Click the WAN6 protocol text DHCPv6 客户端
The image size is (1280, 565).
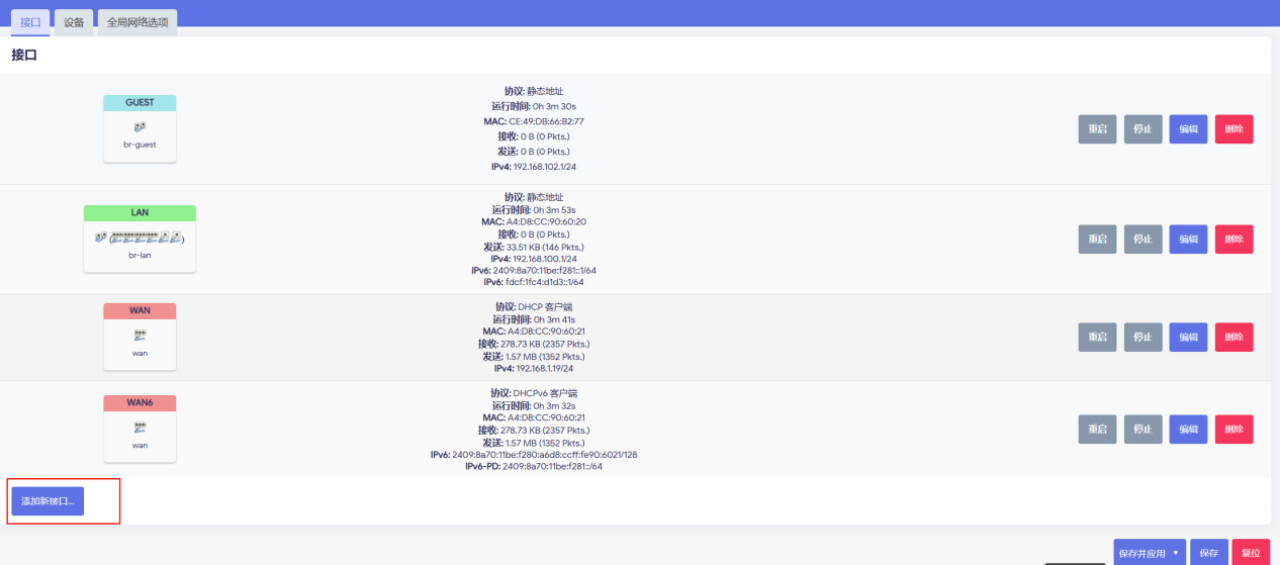(x=547, y=393)
